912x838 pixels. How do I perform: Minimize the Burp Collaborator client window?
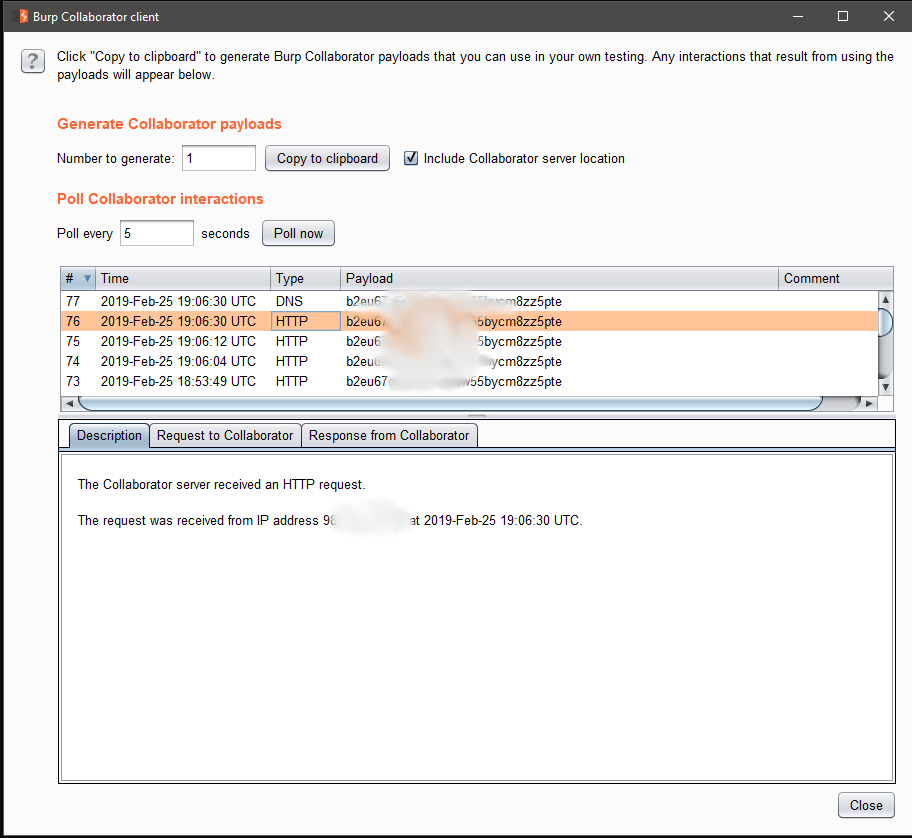[x=798, y=16]
